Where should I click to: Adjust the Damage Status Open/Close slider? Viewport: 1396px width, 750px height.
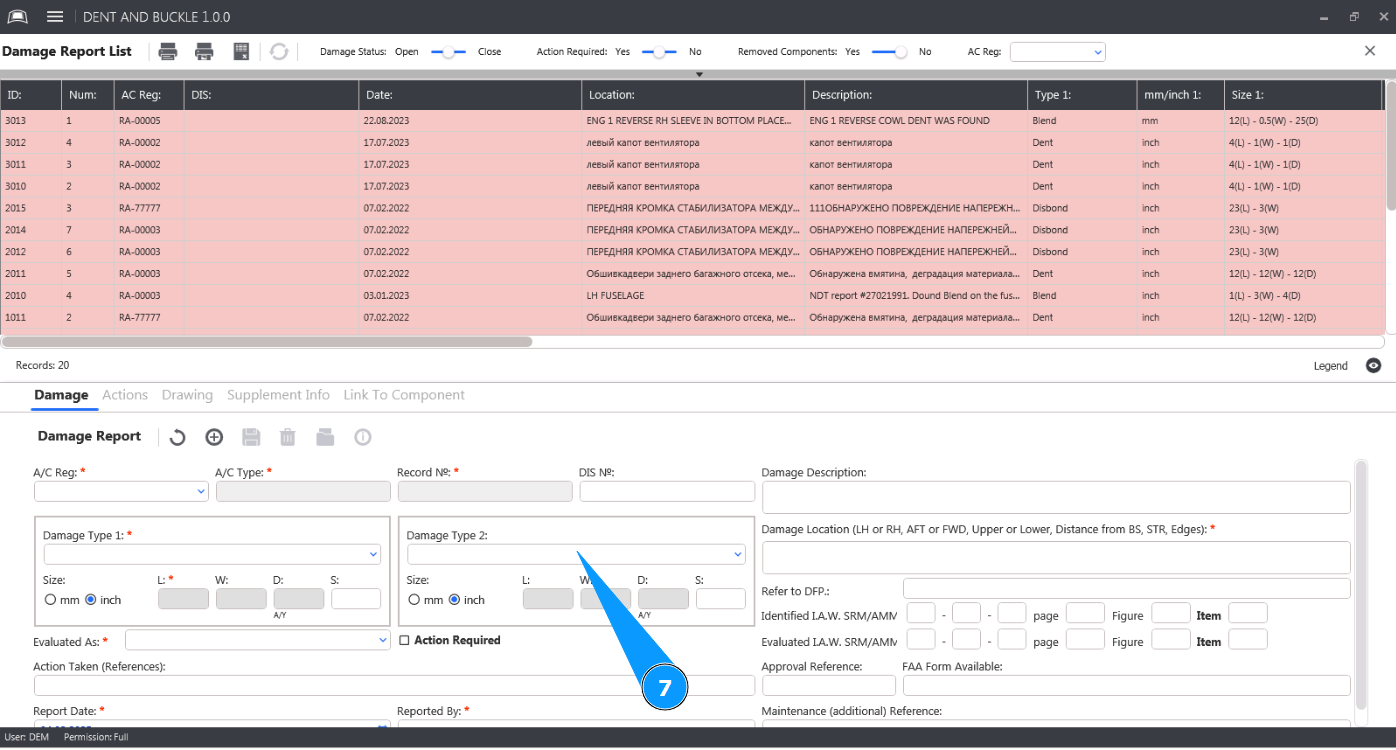click(448, 52)
